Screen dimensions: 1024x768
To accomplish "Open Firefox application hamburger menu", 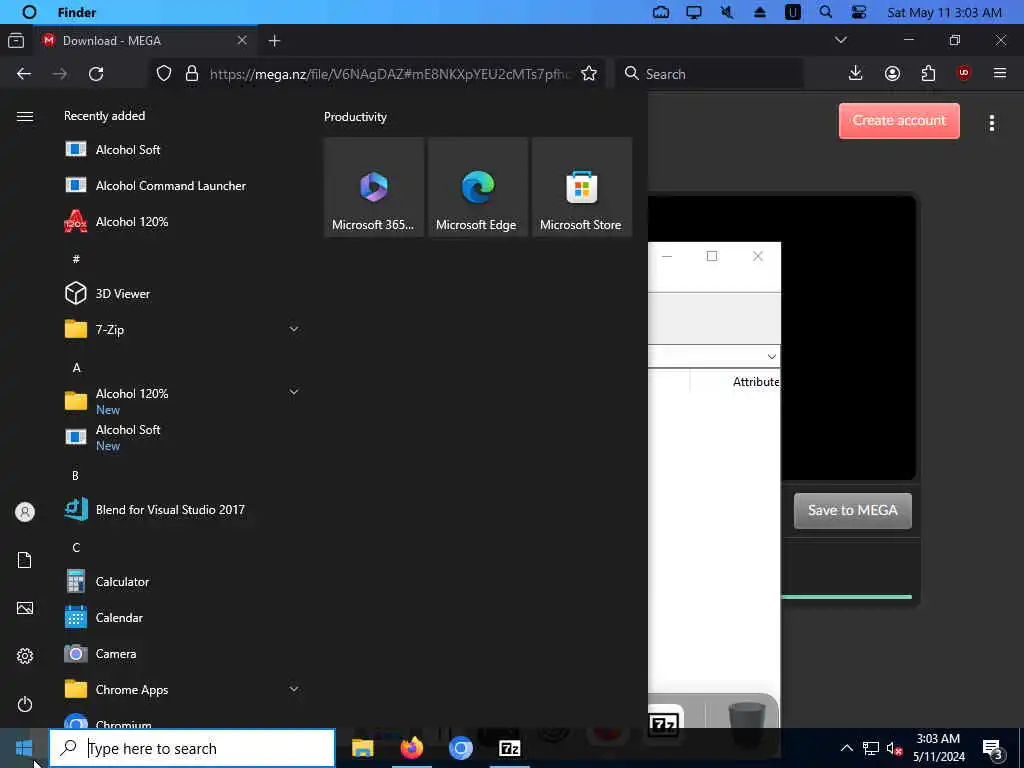I will (1000, 73).
